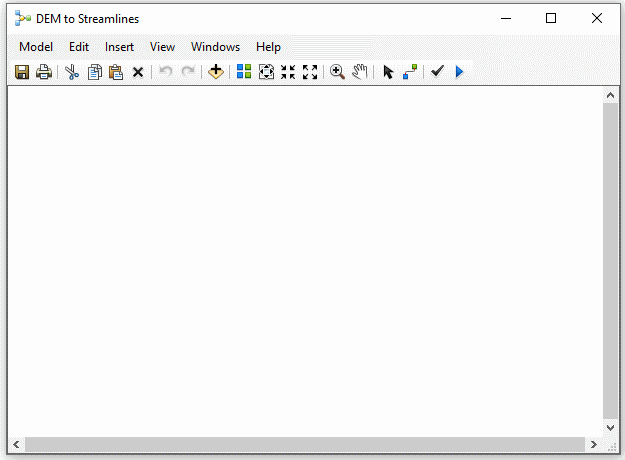This screenshot has height=460, width=625.
Task: Apply Auto Layout with colored squares icon
Action: pos(244,72)
